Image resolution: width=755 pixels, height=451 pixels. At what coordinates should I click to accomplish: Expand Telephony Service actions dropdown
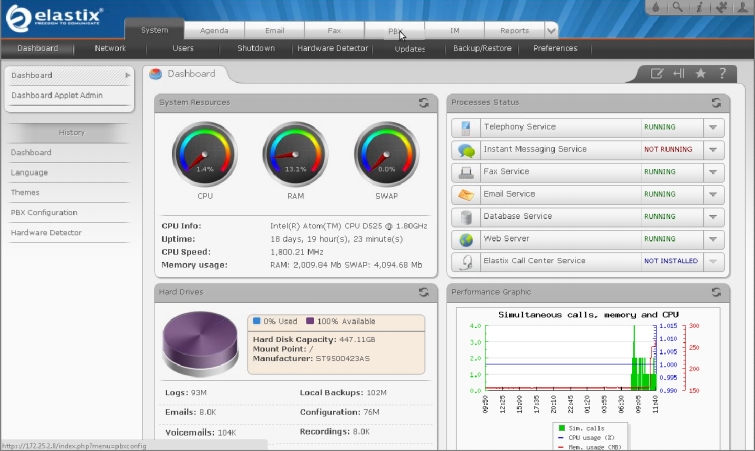click(x=713, y=128)
